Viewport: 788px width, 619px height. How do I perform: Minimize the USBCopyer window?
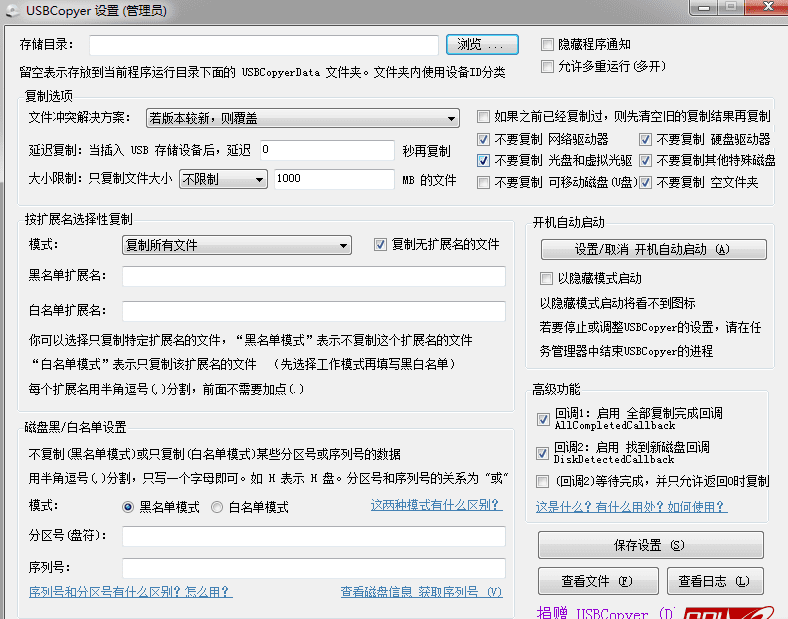(704, 7)
